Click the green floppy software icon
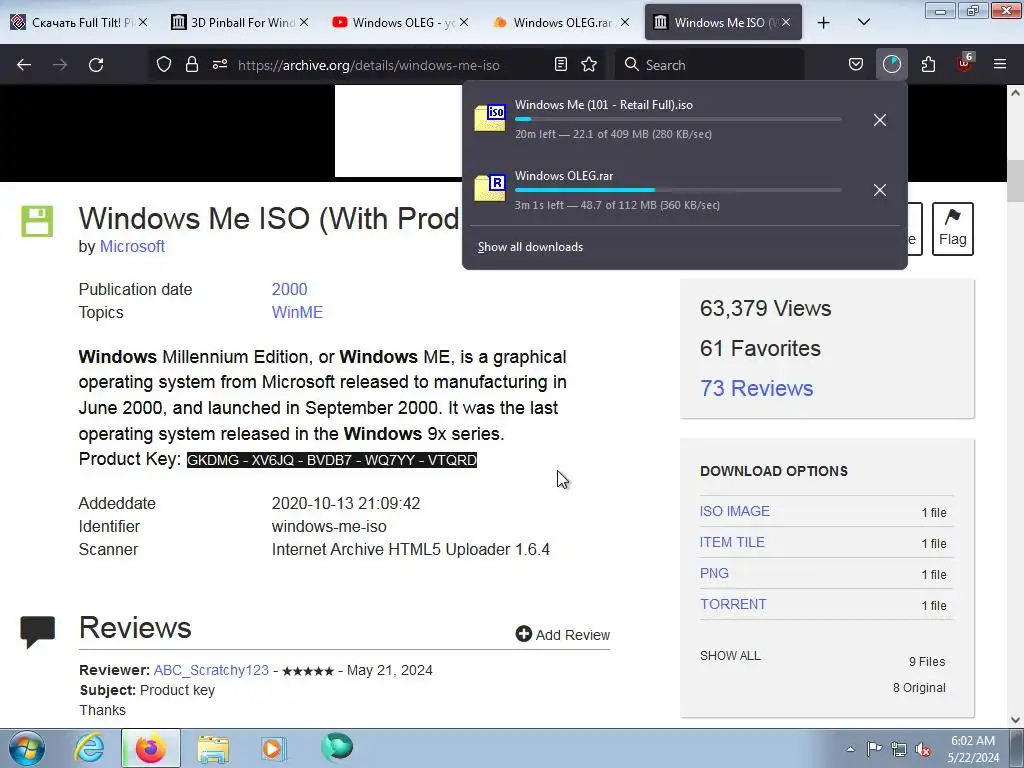The height and width of the screenshot is (768, 1024). tap(37, 221)
